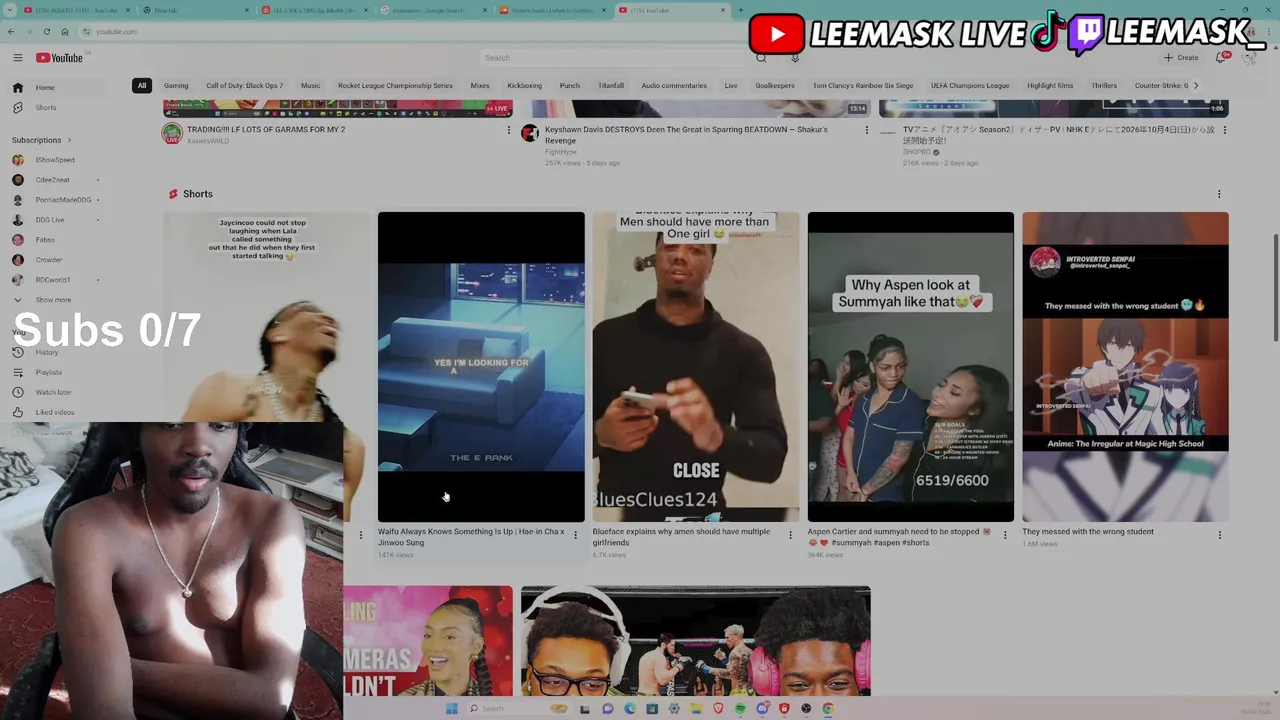Viewport: 1280px width, 720px height.
Task: Open menu for Aspen Cartier short
Action: point(1005,535)
